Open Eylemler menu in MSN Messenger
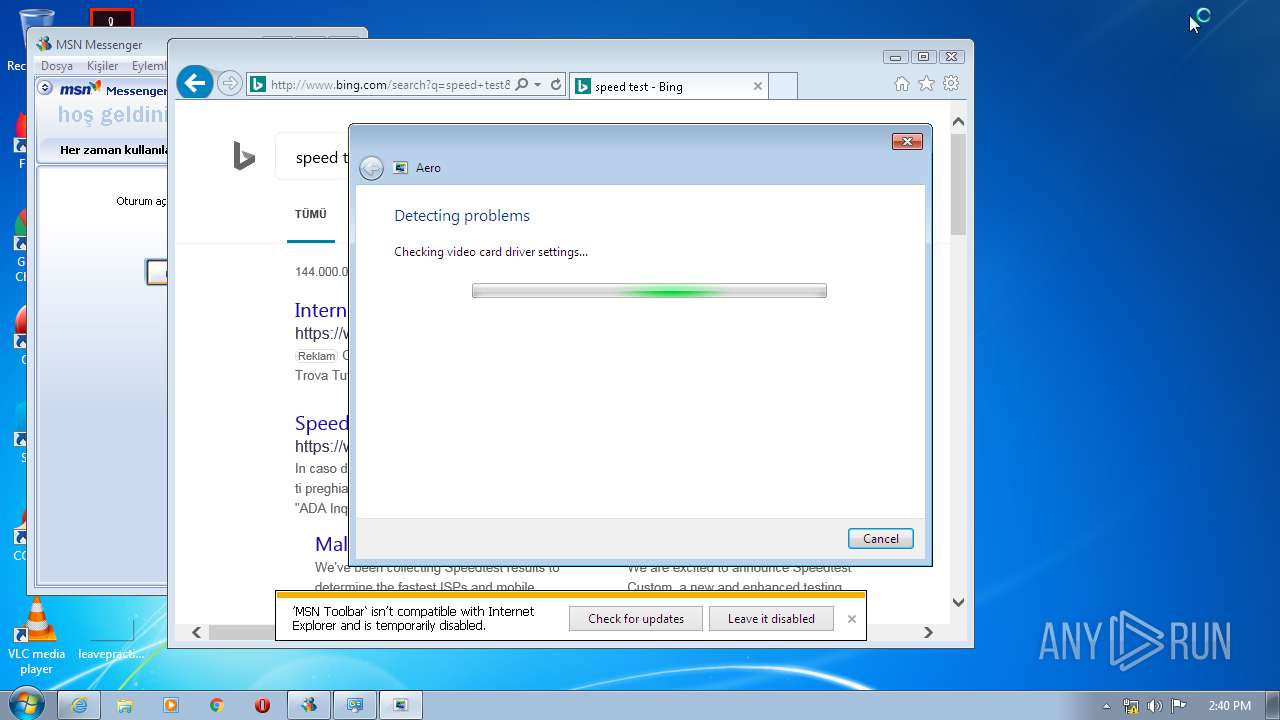This screenshot has width=1280, height=720. point(149,66)
